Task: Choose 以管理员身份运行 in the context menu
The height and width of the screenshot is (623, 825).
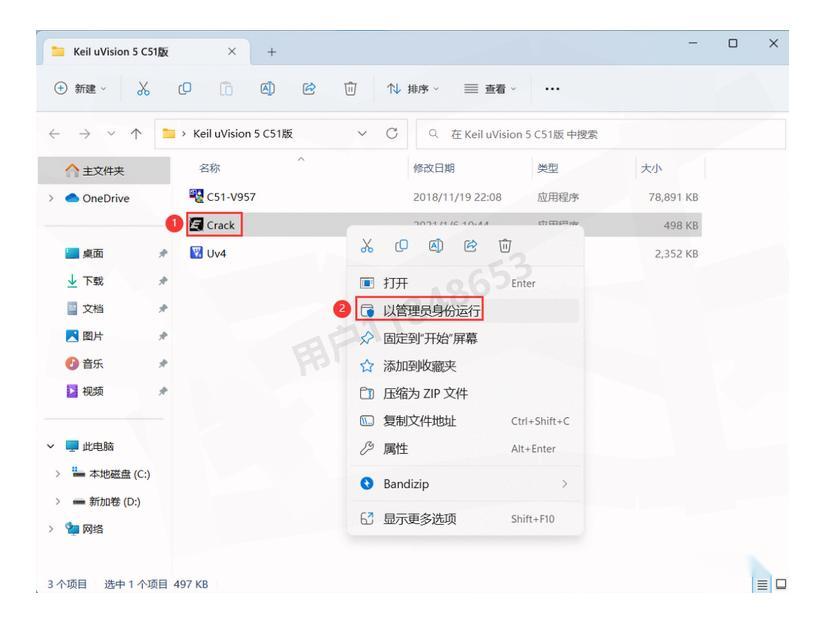Action: (x=466, y=310)
